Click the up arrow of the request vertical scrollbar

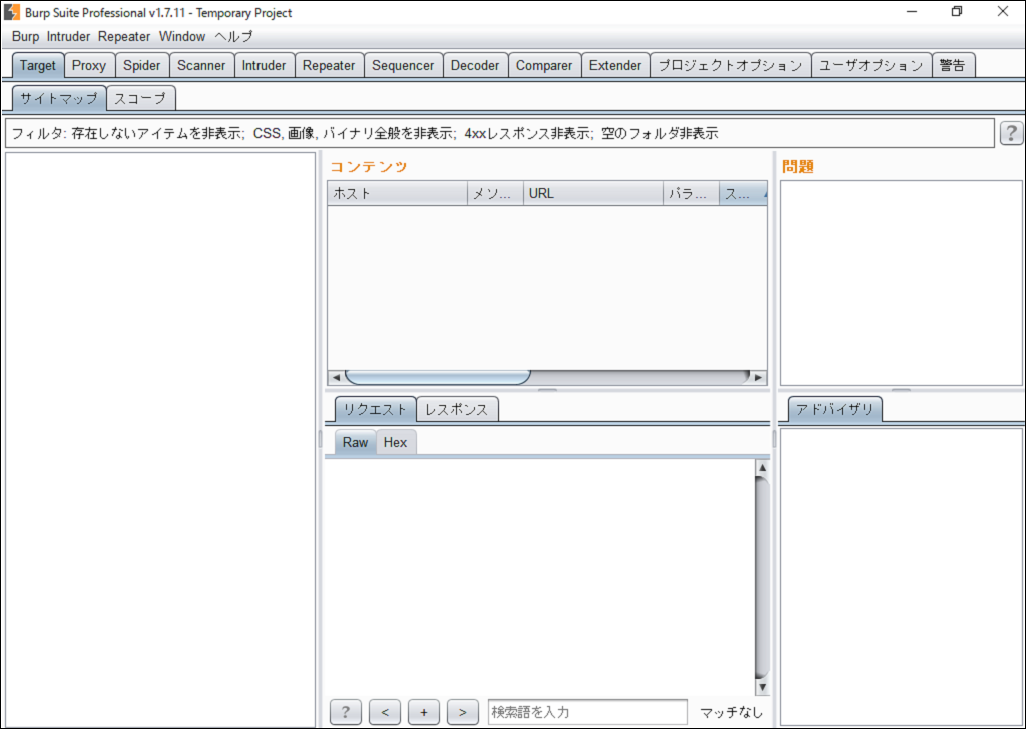tap(762, 468)
